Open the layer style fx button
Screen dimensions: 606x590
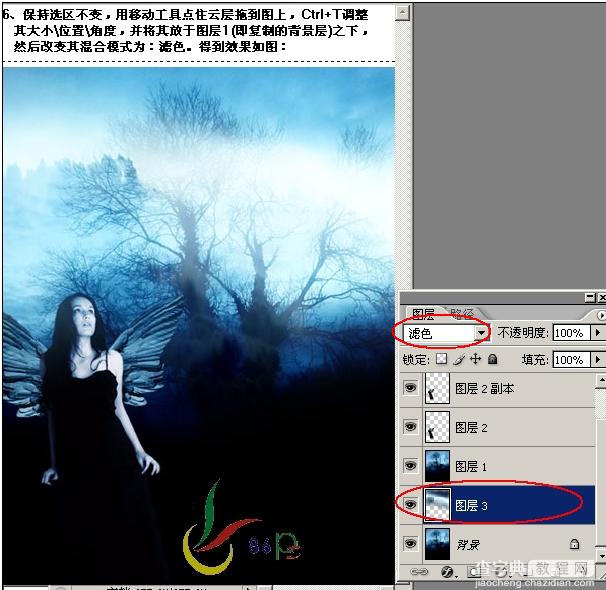coord(447,572)
